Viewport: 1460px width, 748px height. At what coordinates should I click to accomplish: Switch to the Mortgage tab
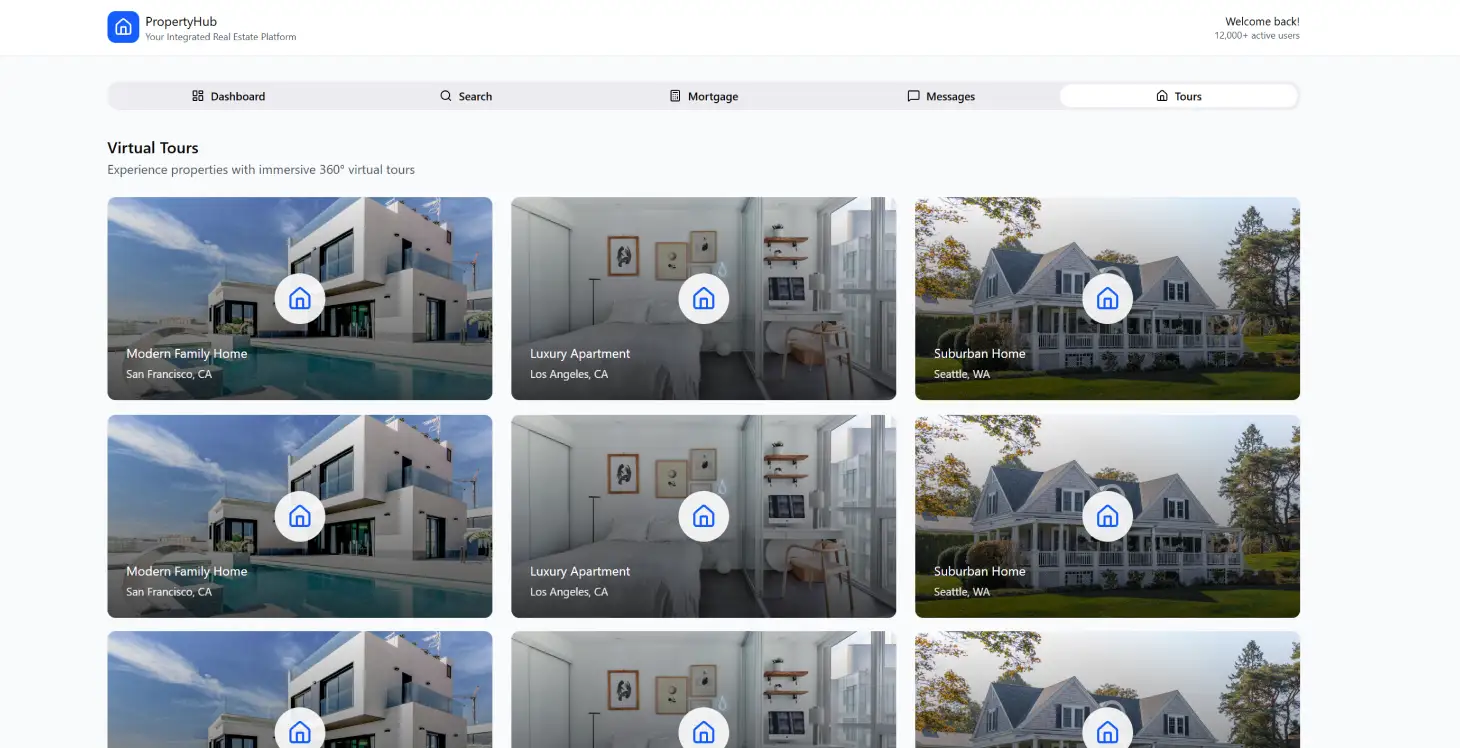coord(704,96)
